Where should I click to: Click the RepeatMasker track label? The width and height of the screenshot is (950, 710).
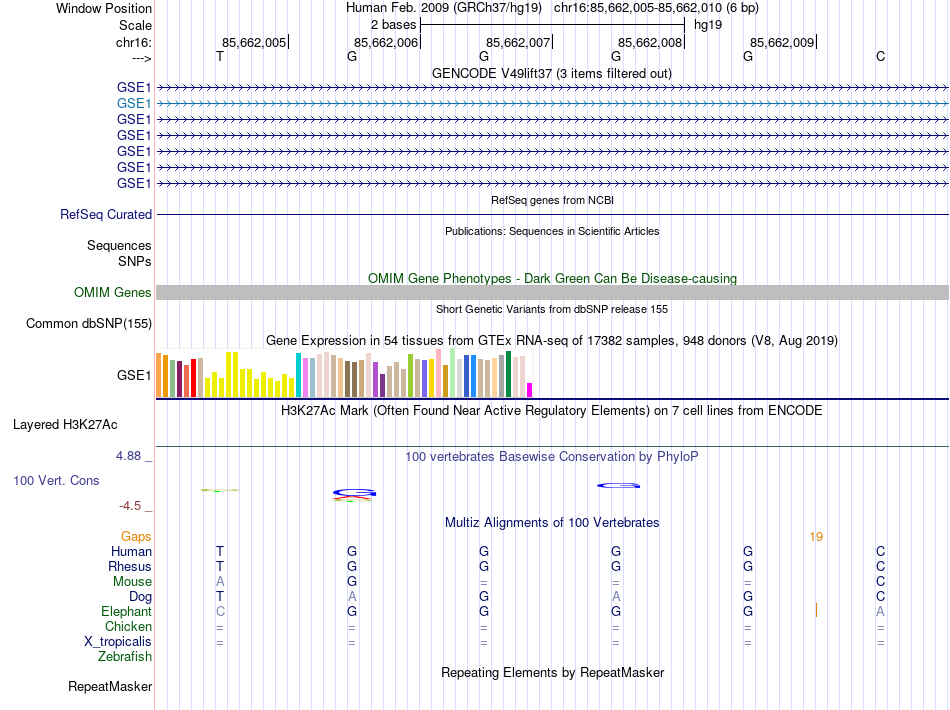tap(110, 686)
